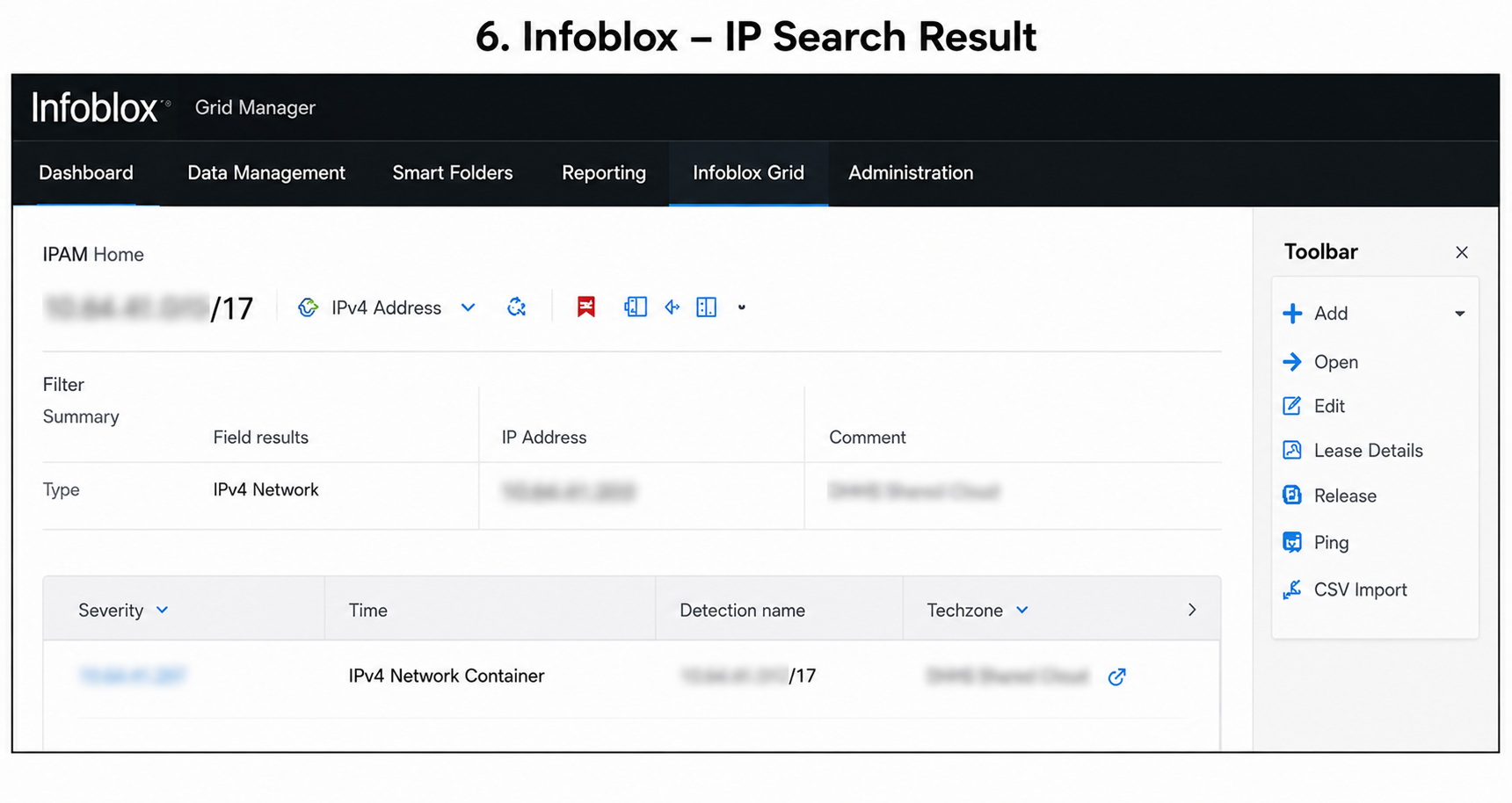
Task: Click the blue arrow toolbar icon
Action: (672, 307)
